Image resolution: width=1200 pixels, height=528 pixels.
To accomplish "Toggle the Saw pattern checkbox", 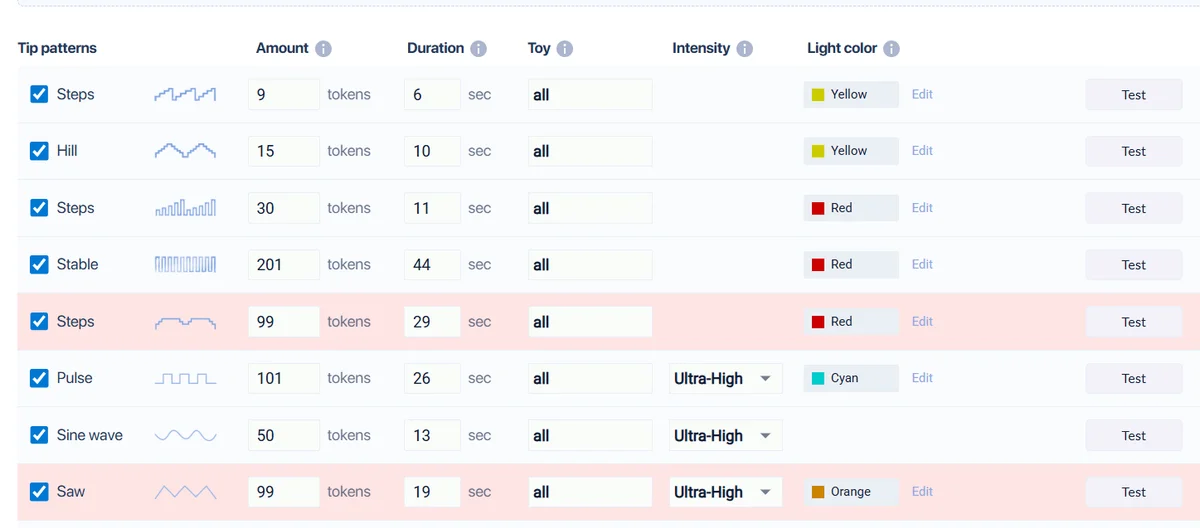I will coord(39,492).
